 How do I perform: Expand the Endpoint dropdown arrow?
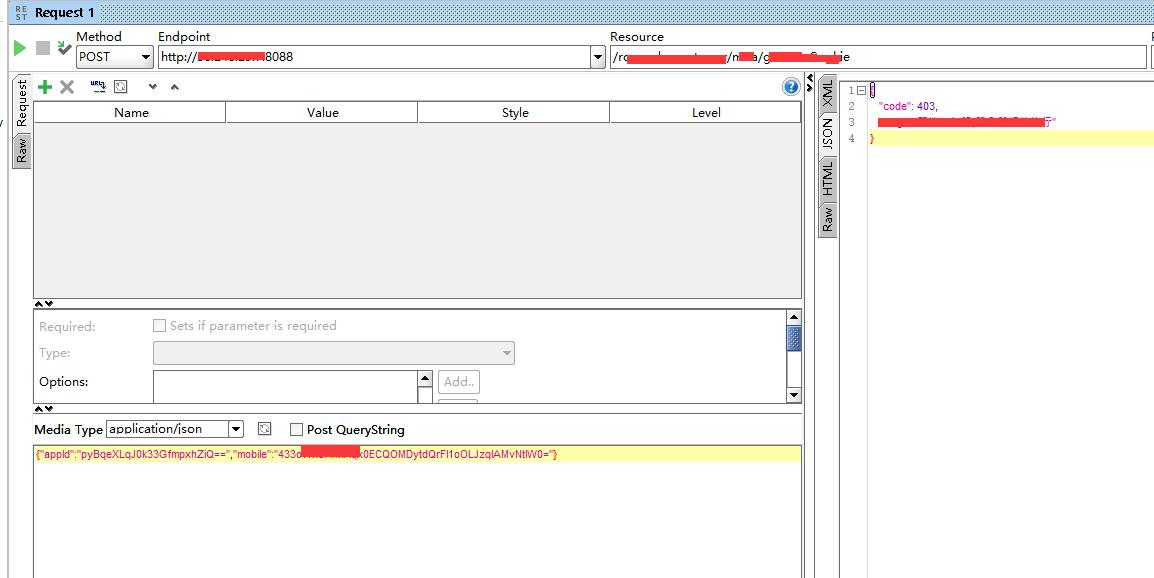598,57
